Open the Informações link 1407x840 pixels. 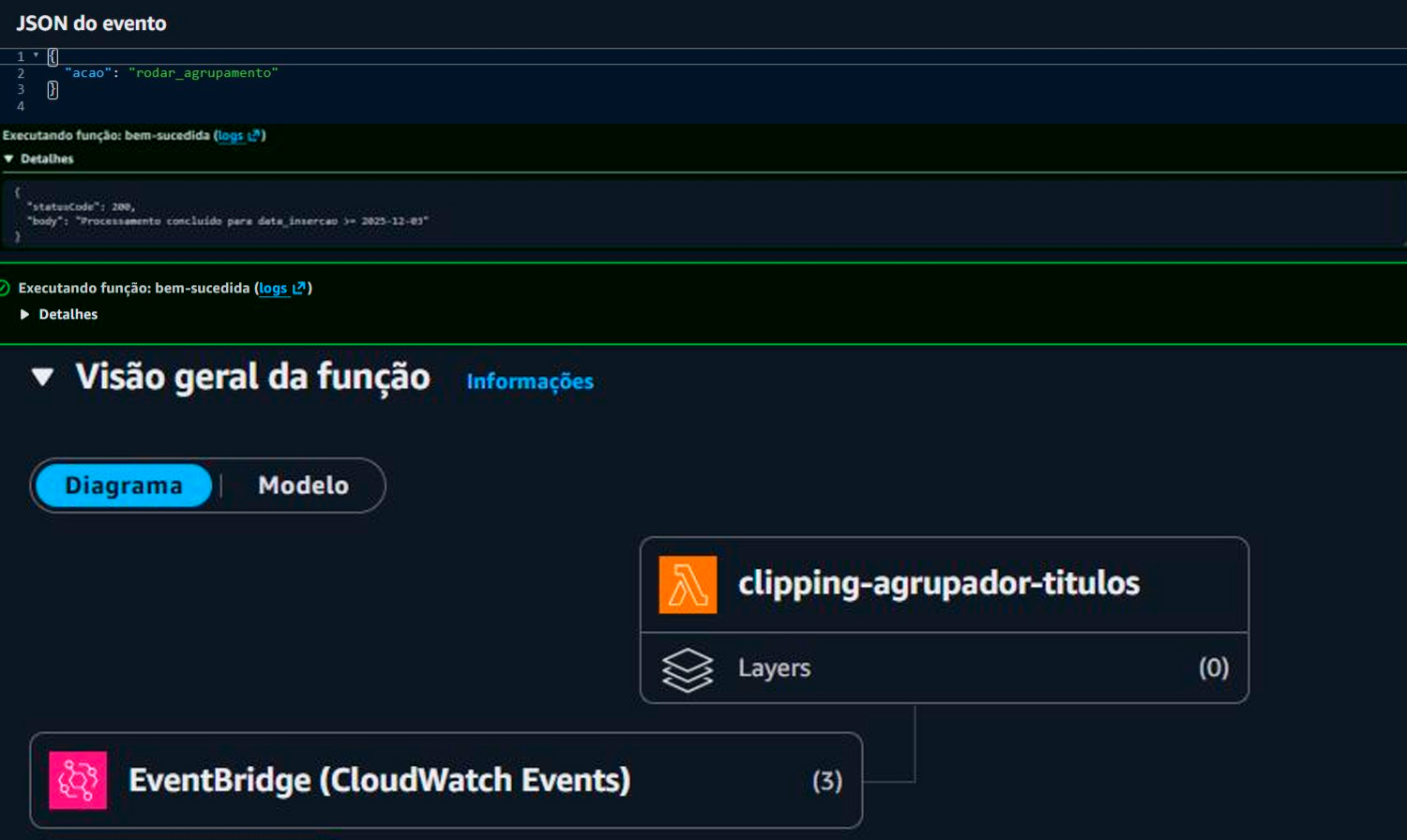click(x=530, y=382)
